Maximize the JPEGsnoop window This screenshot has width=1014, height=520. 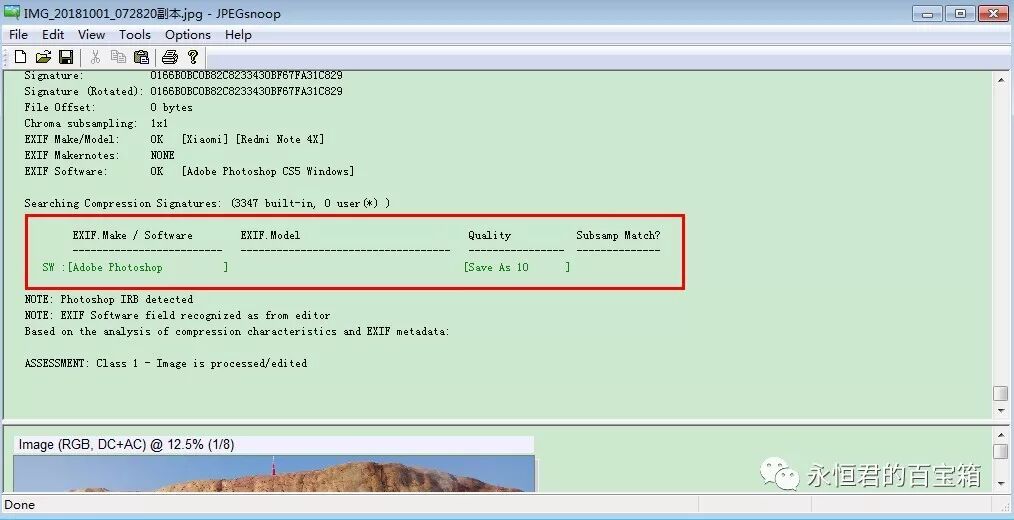960,14
